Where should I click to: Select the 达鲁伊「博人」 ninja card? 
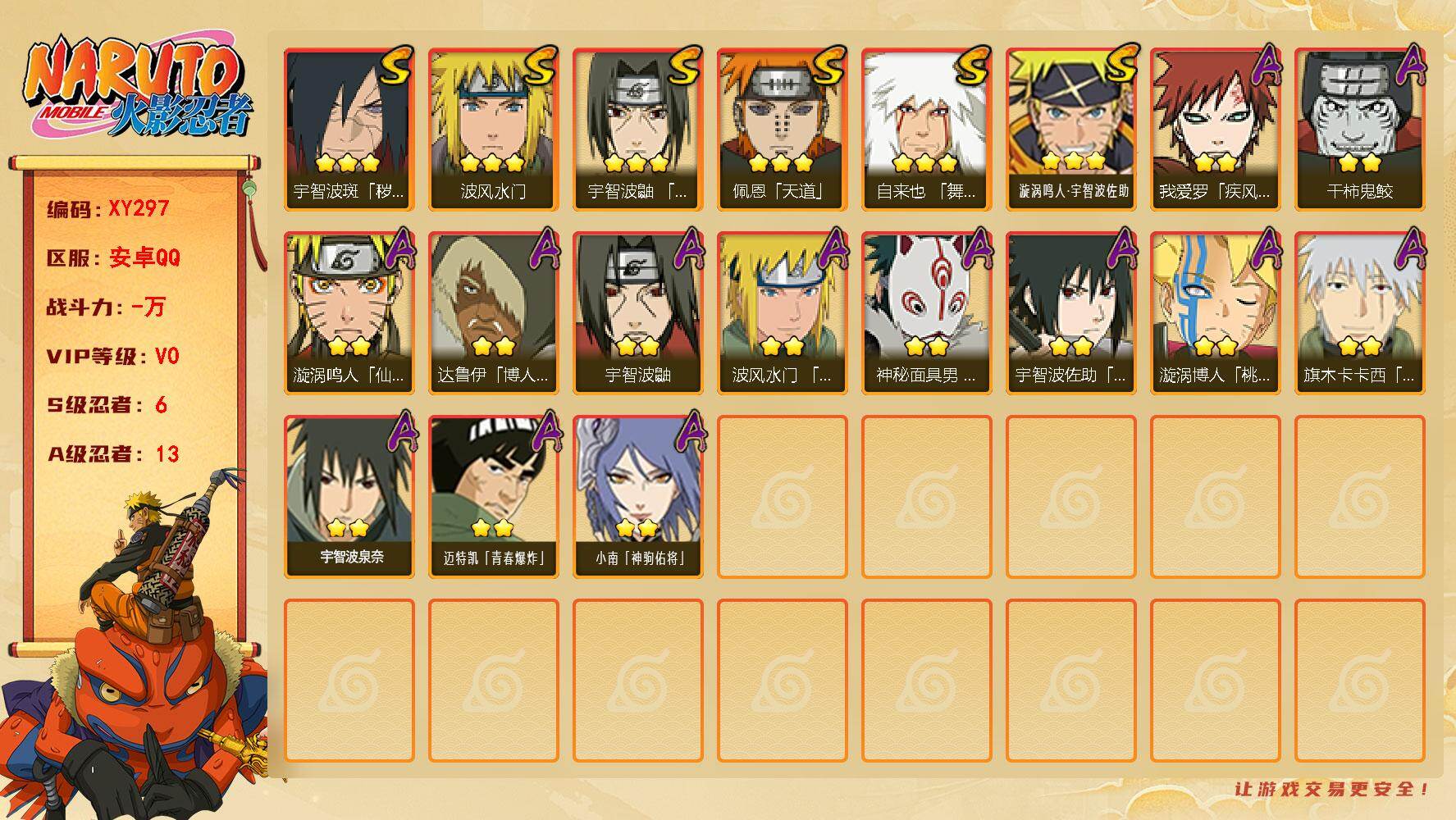[493, 313]
